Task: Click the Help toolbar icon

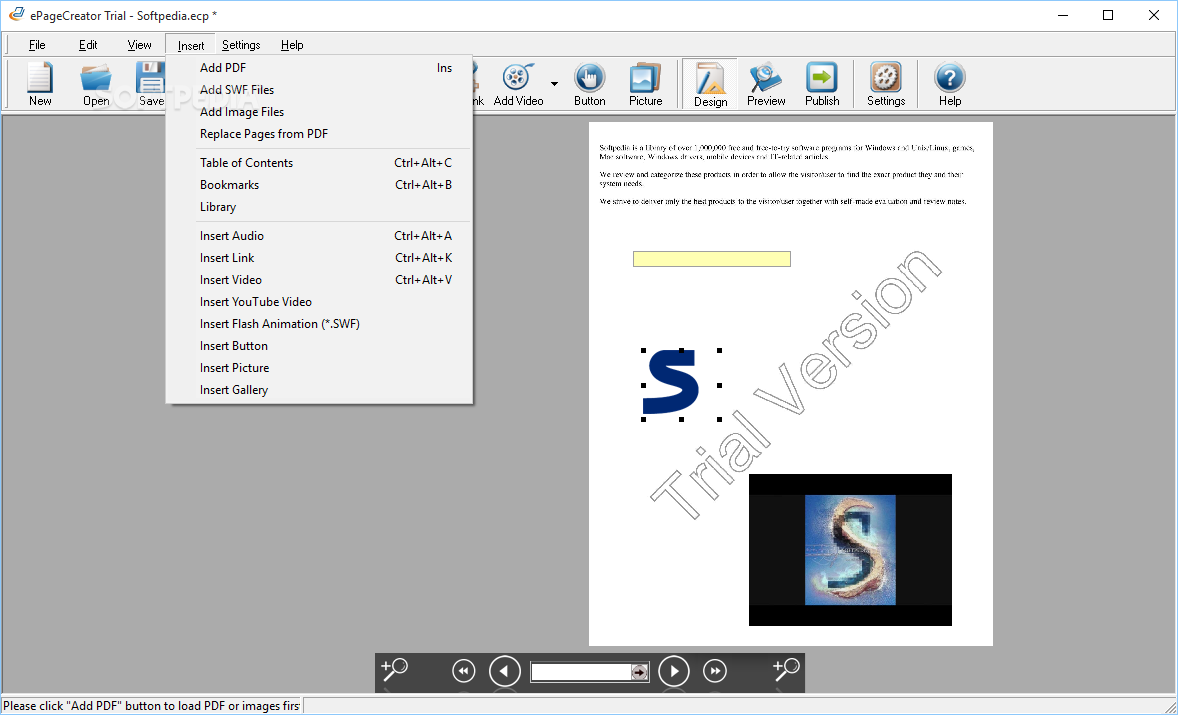Action: (x=950, y=84)
